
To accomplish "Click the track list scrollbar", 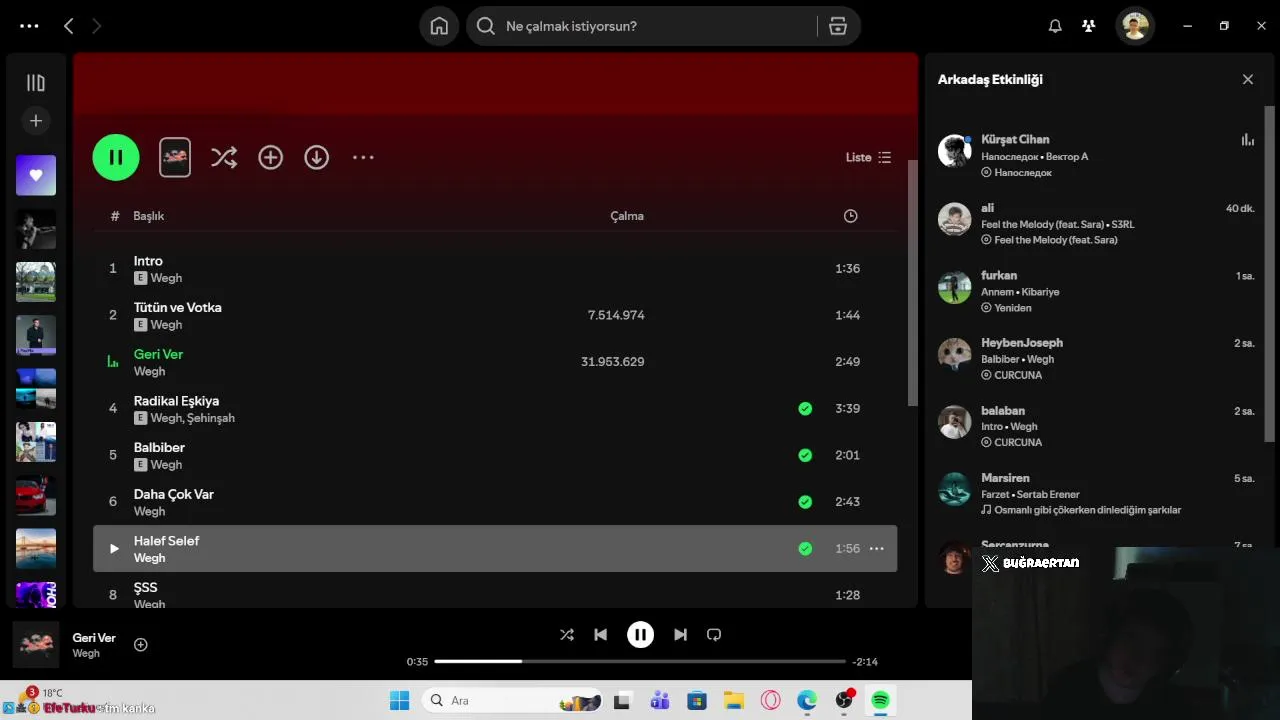I will coord(911,282).
